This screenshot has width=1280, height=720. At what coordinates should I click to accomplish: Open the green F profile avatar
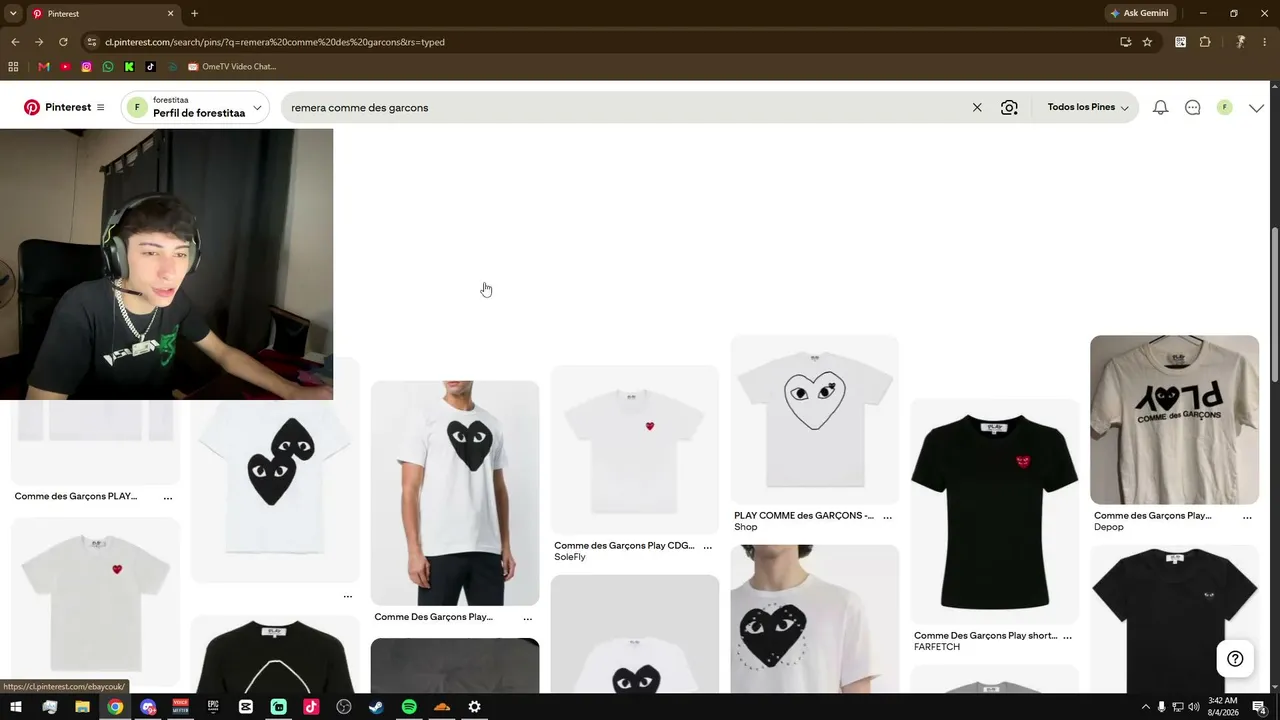click(x=1224, y=107)
